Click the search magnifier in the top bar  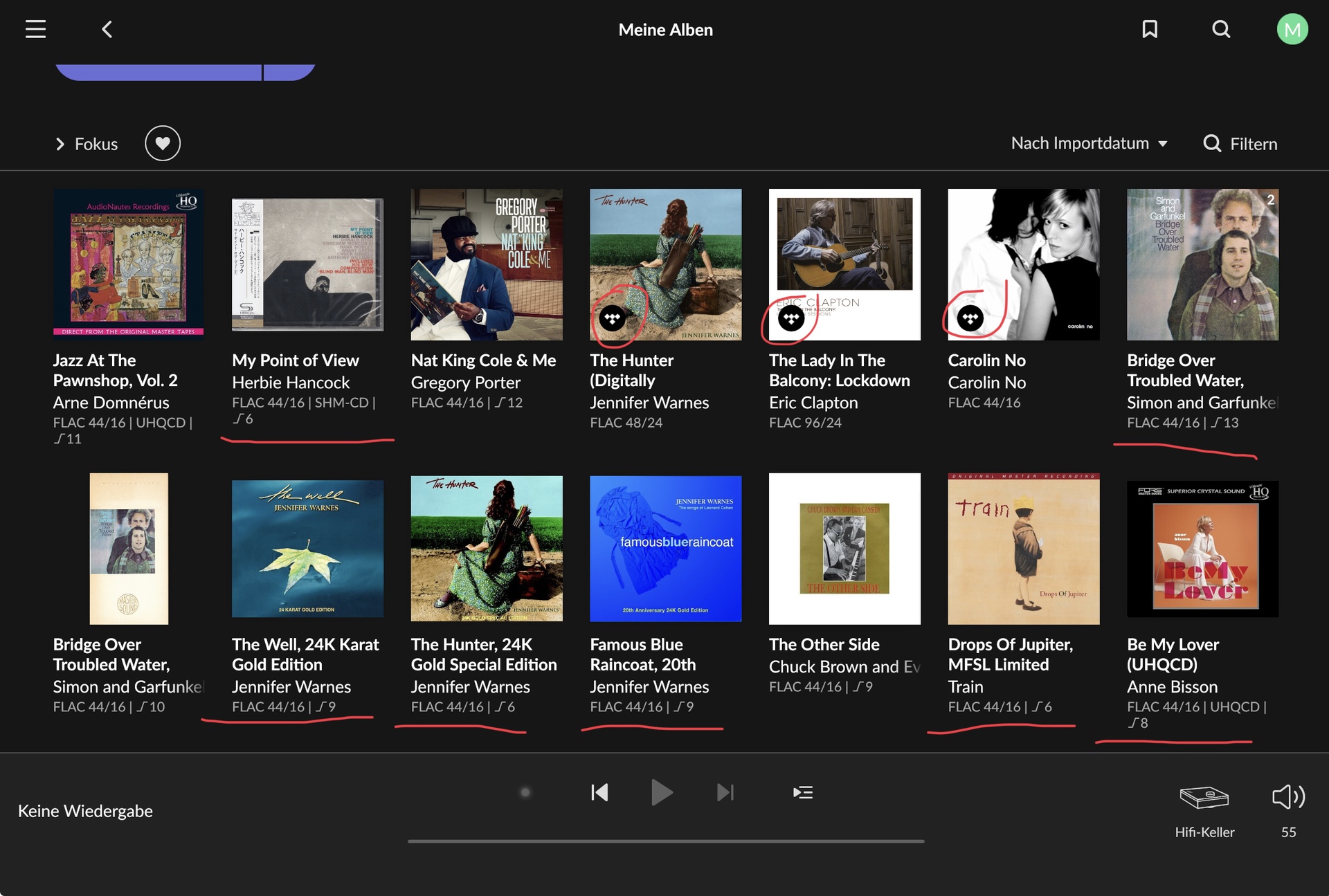(x=1221, y=29)
